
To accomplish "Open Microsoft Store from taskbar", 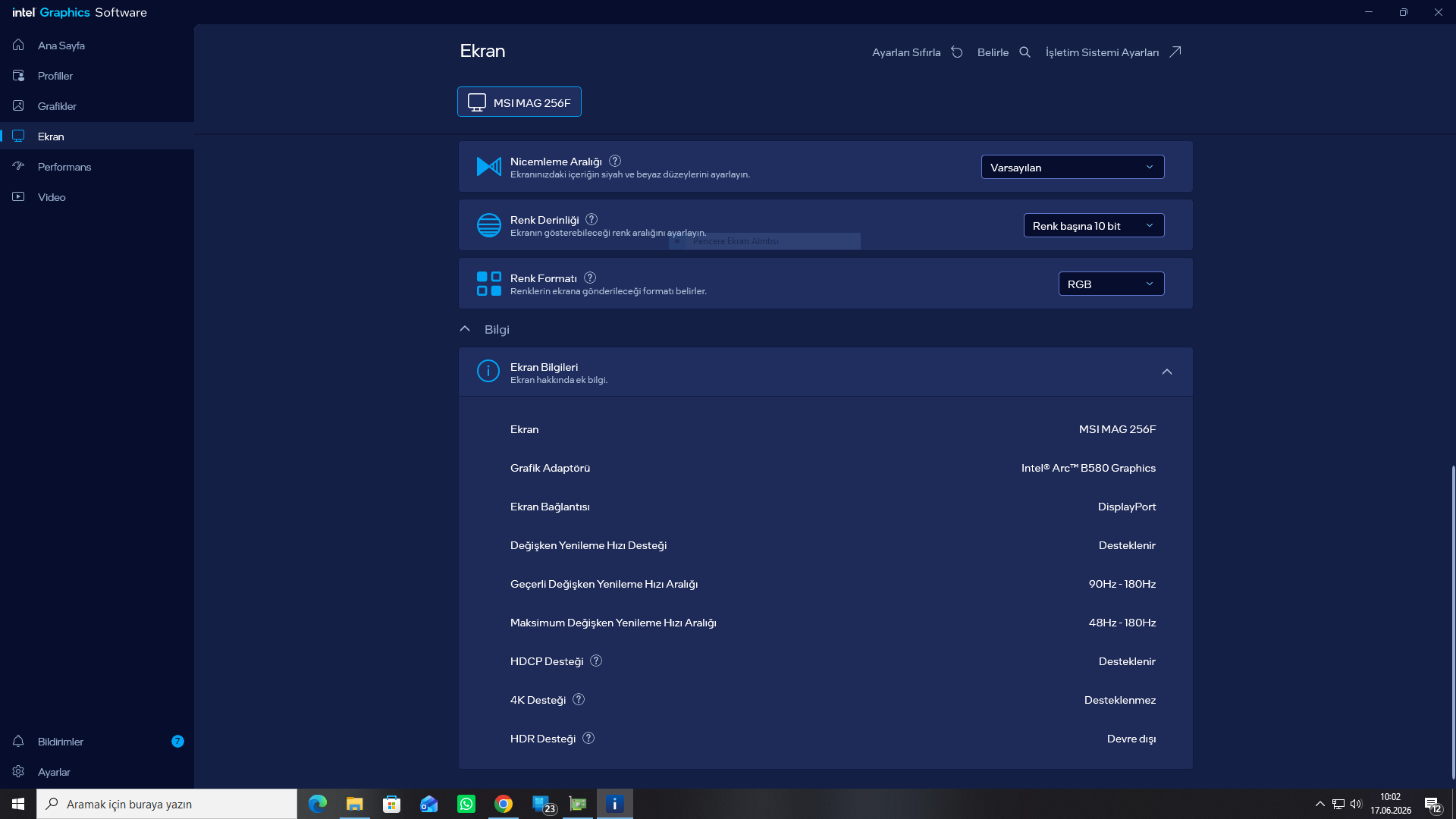I will pyautogui.click(x=392, y=804).
